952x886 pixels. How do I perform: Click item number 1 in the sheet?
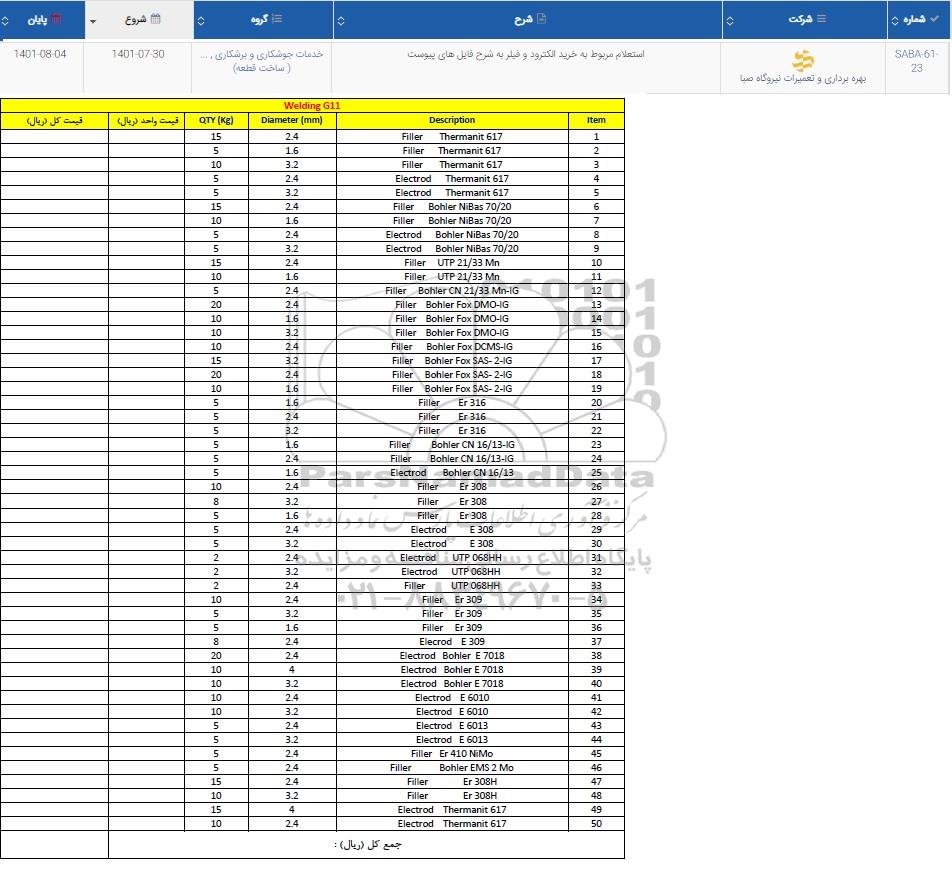click(596, 137)
